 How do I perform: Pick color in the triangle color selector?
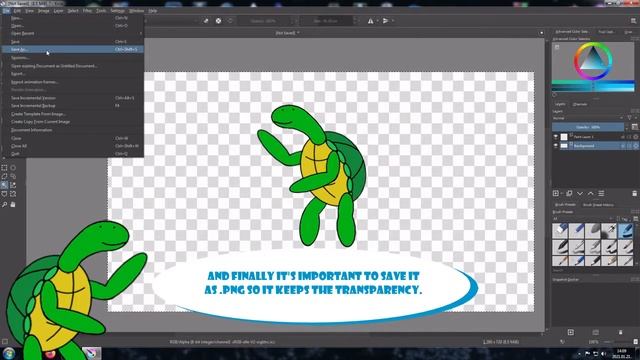point(593,60)
